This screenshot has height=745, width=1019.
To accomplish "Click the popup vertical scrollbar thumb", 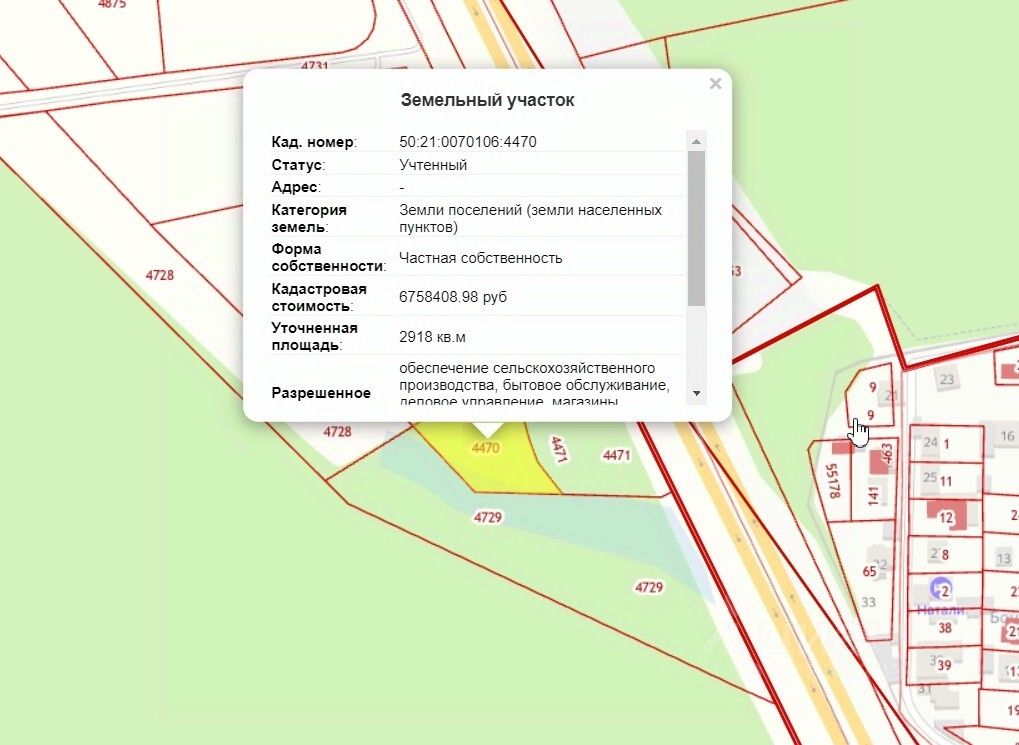I will point(696,228).
